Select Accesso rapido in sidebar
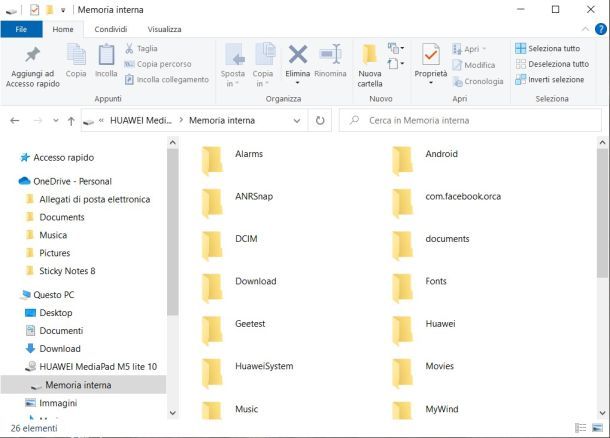Screen dimensions: 610x438 pos(56,158)
